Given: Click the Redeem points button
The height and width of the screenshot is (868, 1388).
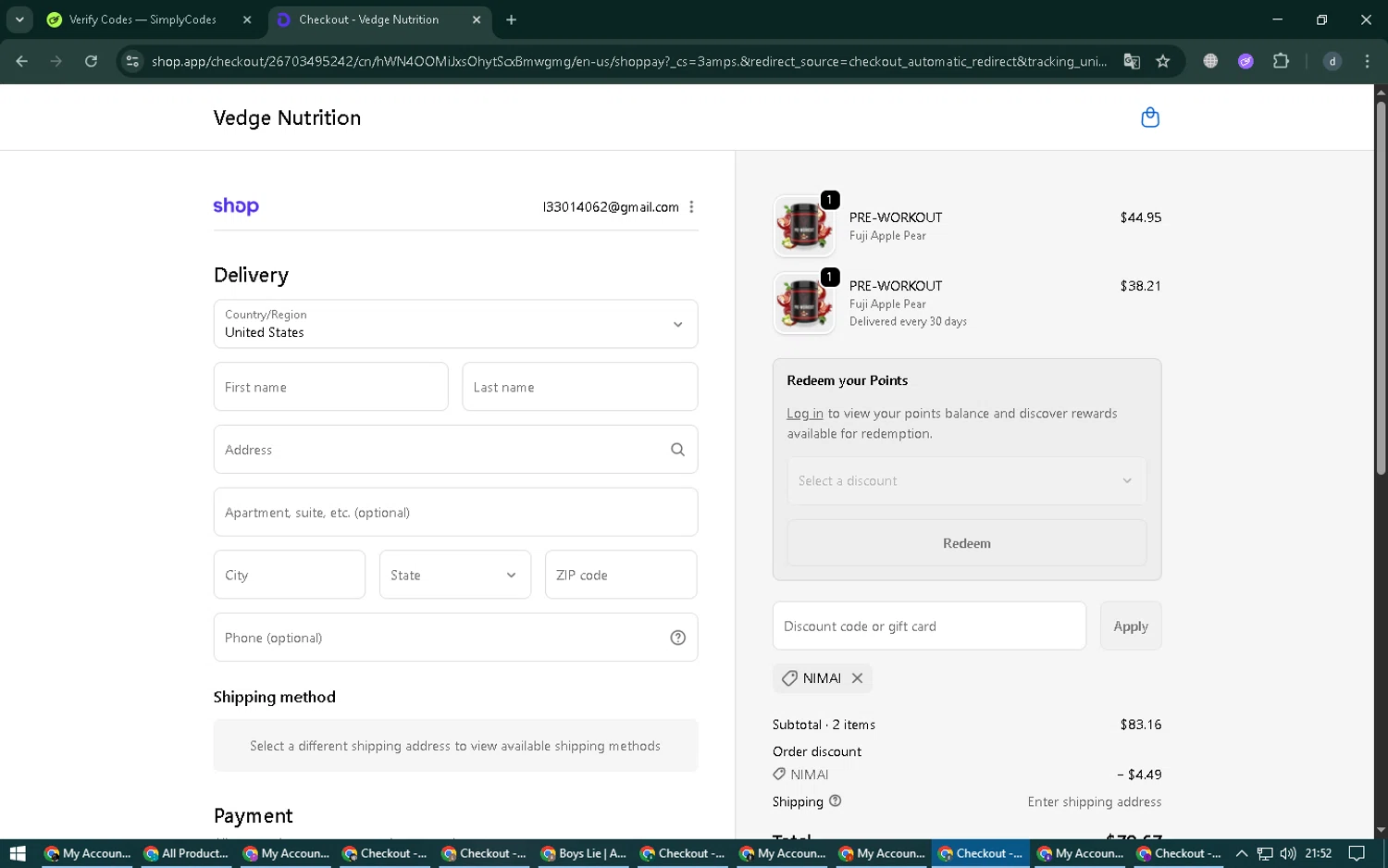Looking at the screenshot, I should coord(966,543).
